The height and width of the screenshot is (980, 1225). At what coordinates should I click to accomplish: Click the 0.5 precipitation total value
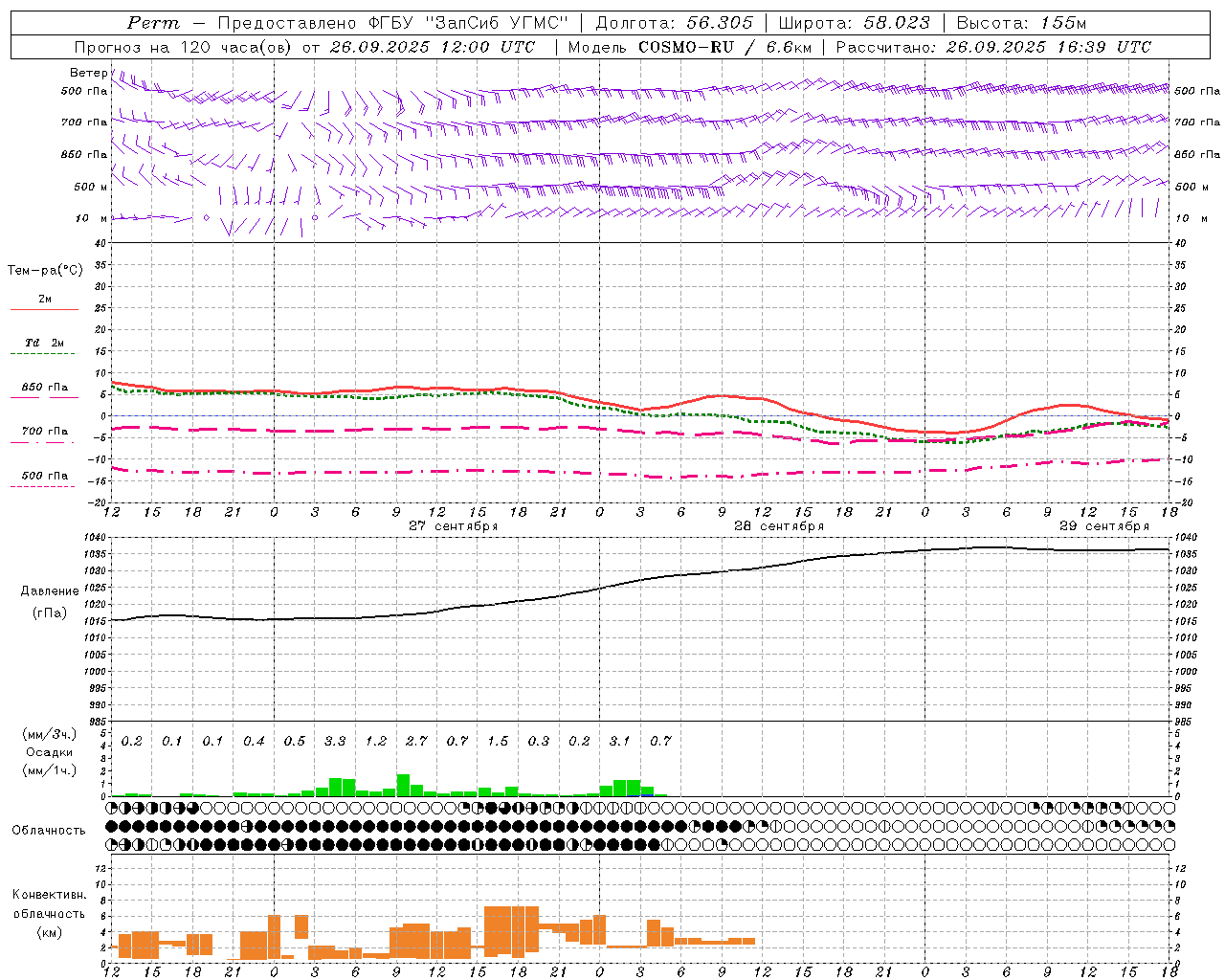(x=295, y=741)
